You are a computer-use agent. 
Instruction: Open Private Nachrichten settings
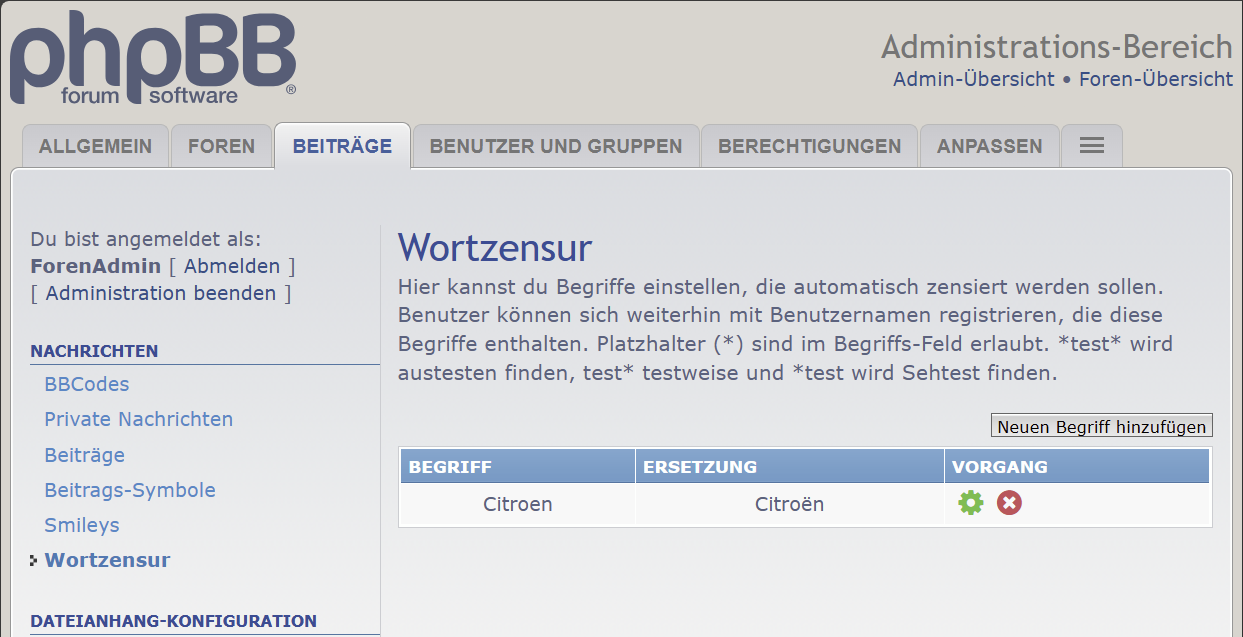point(139,419)
